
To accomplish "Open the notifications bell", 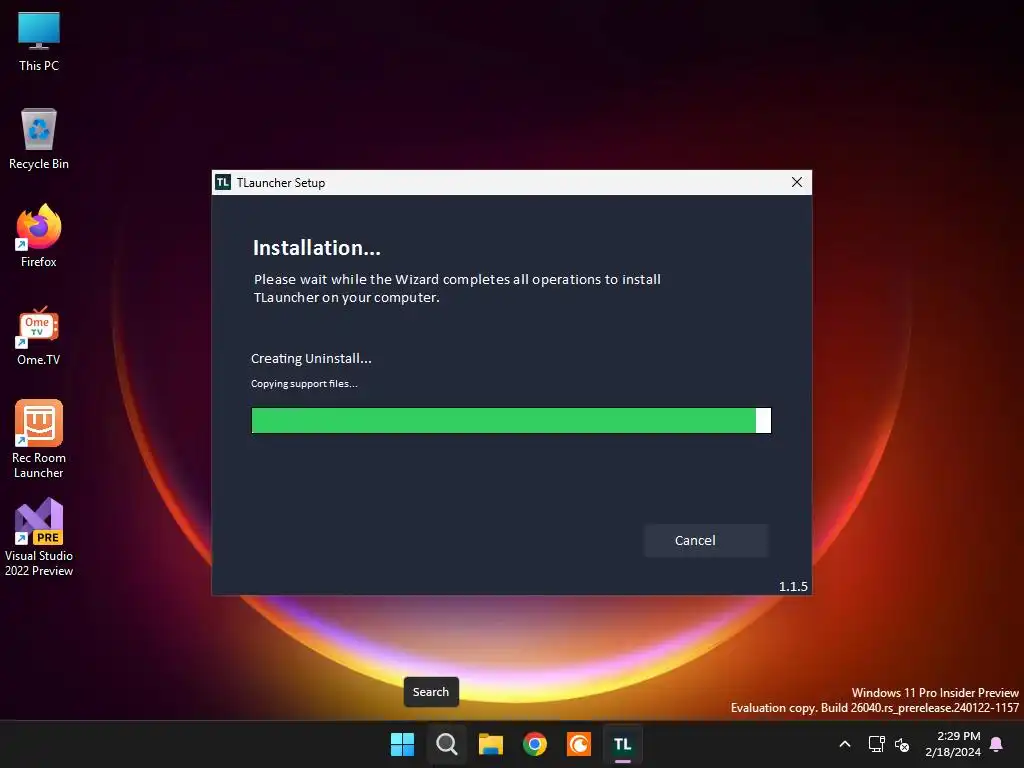I will (x=997, y=744).
